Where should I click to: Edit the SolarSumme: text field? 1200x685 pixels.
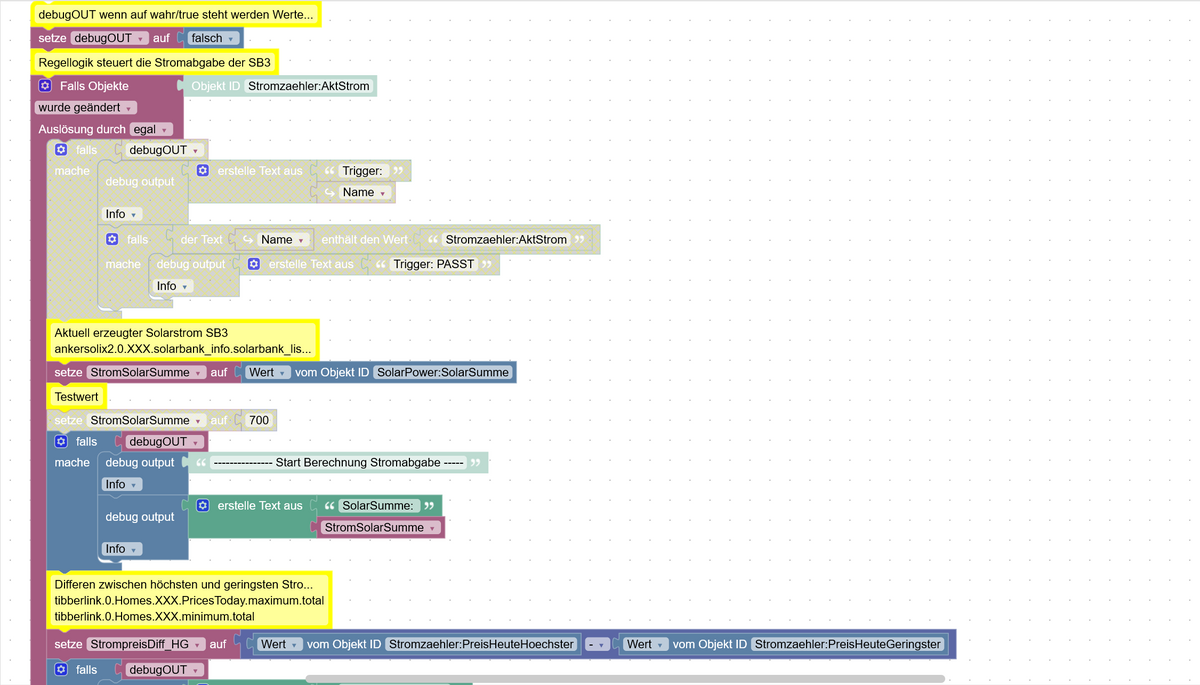[x=380, y=506]
